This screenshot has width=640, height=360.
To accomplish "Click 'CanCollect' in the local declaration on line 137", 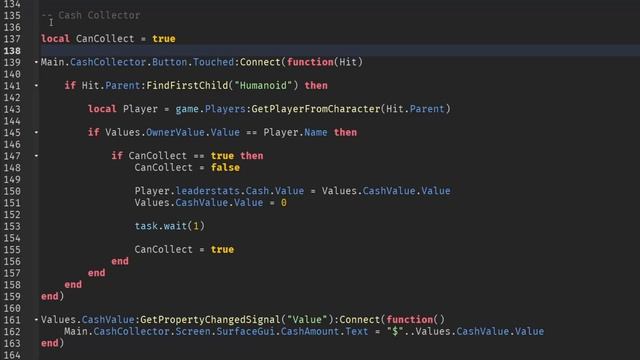I will 105,39.
